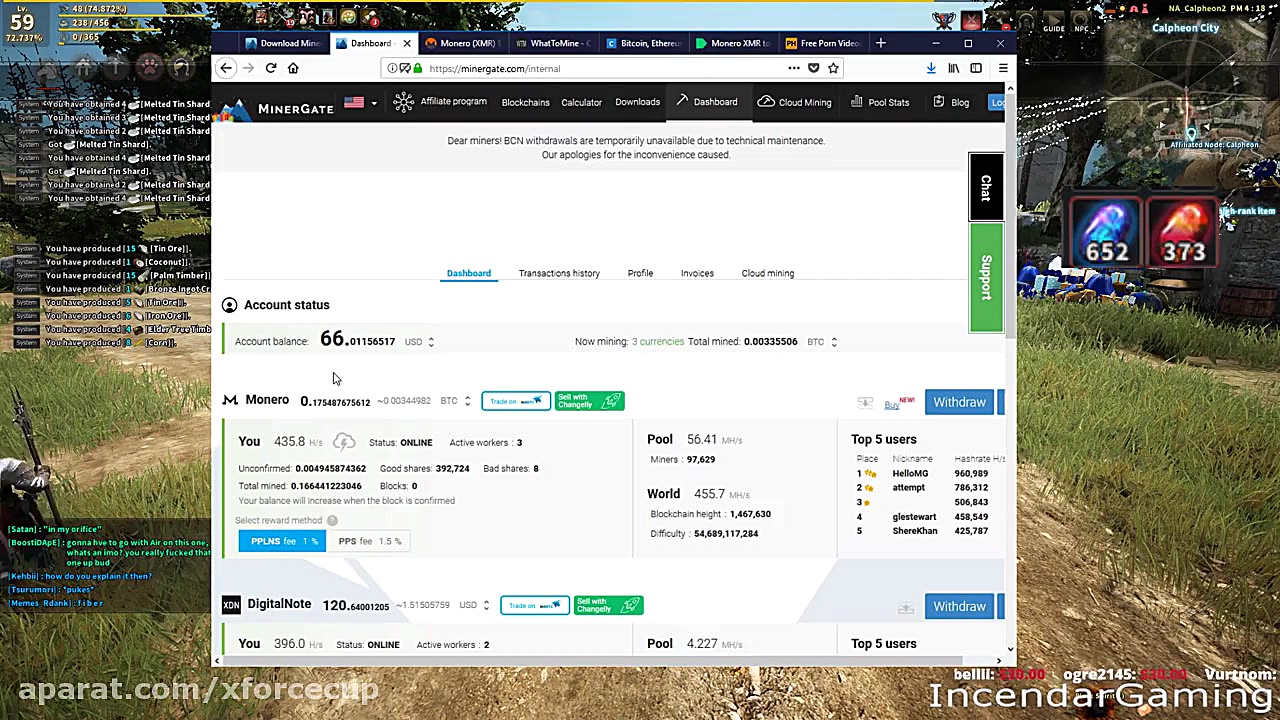Open Pocket save icon in address bar
The width and height of the screenshot is (1280, 720).
point(813,68)
